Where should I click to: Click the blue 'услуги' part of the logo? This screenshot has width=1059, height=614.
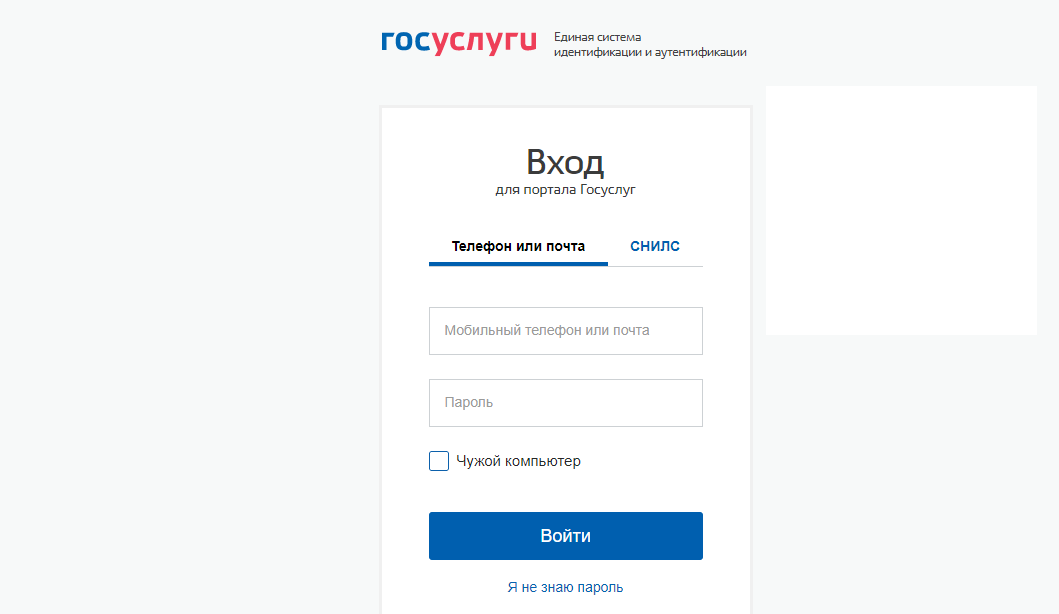tap(483, 42)
